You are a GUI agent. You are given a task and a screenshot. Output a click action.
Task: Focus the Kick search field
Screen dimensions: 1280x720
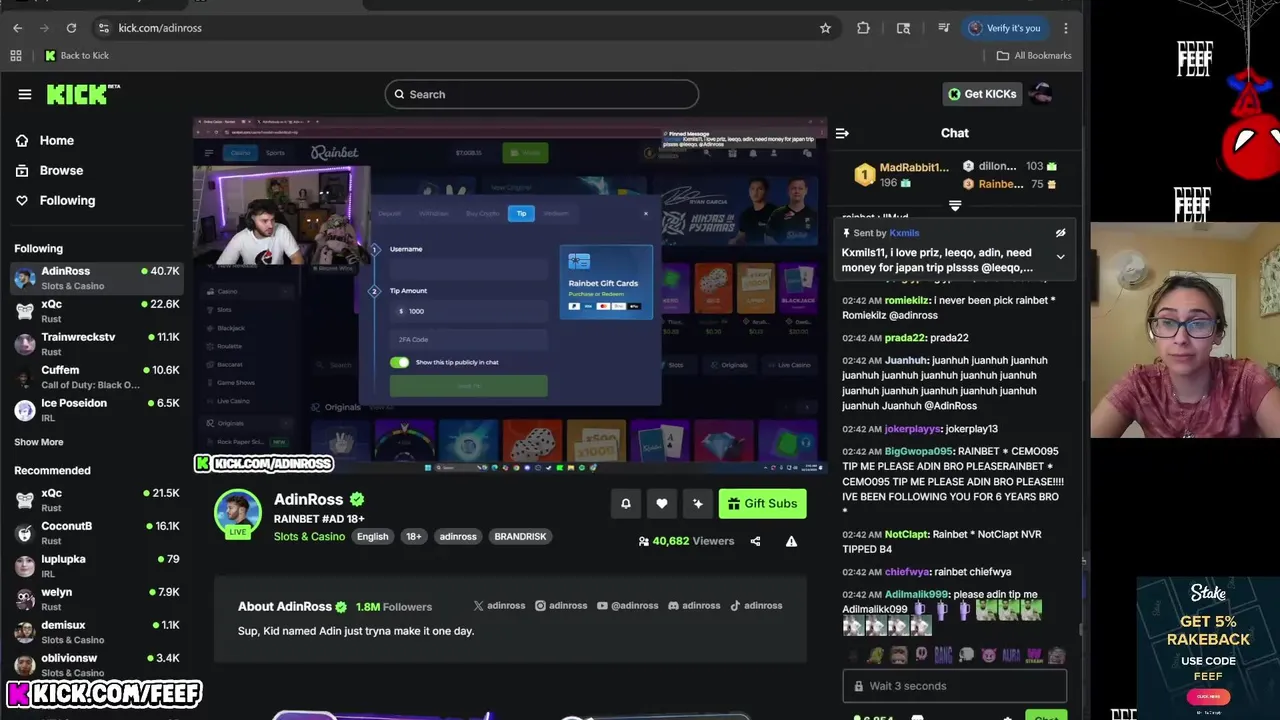pos(541,94)
